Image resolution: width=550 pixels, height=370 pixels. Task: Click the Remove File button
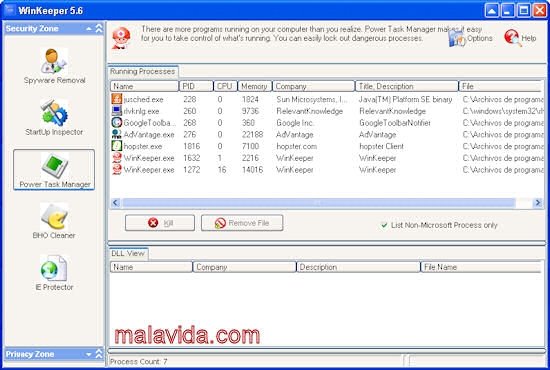coord(242,223)
